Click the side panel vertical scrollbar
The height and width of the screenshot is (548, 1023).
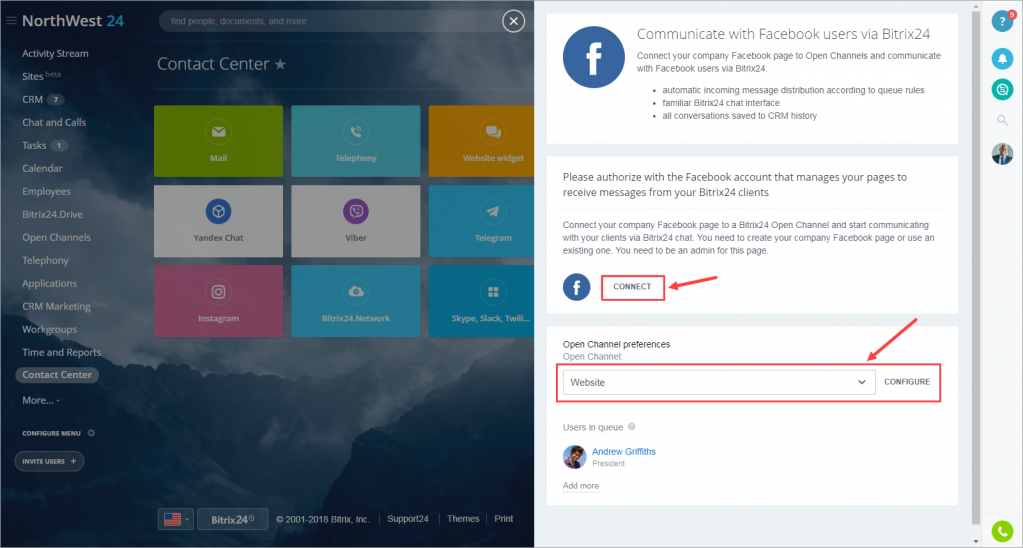coord(976,267)
